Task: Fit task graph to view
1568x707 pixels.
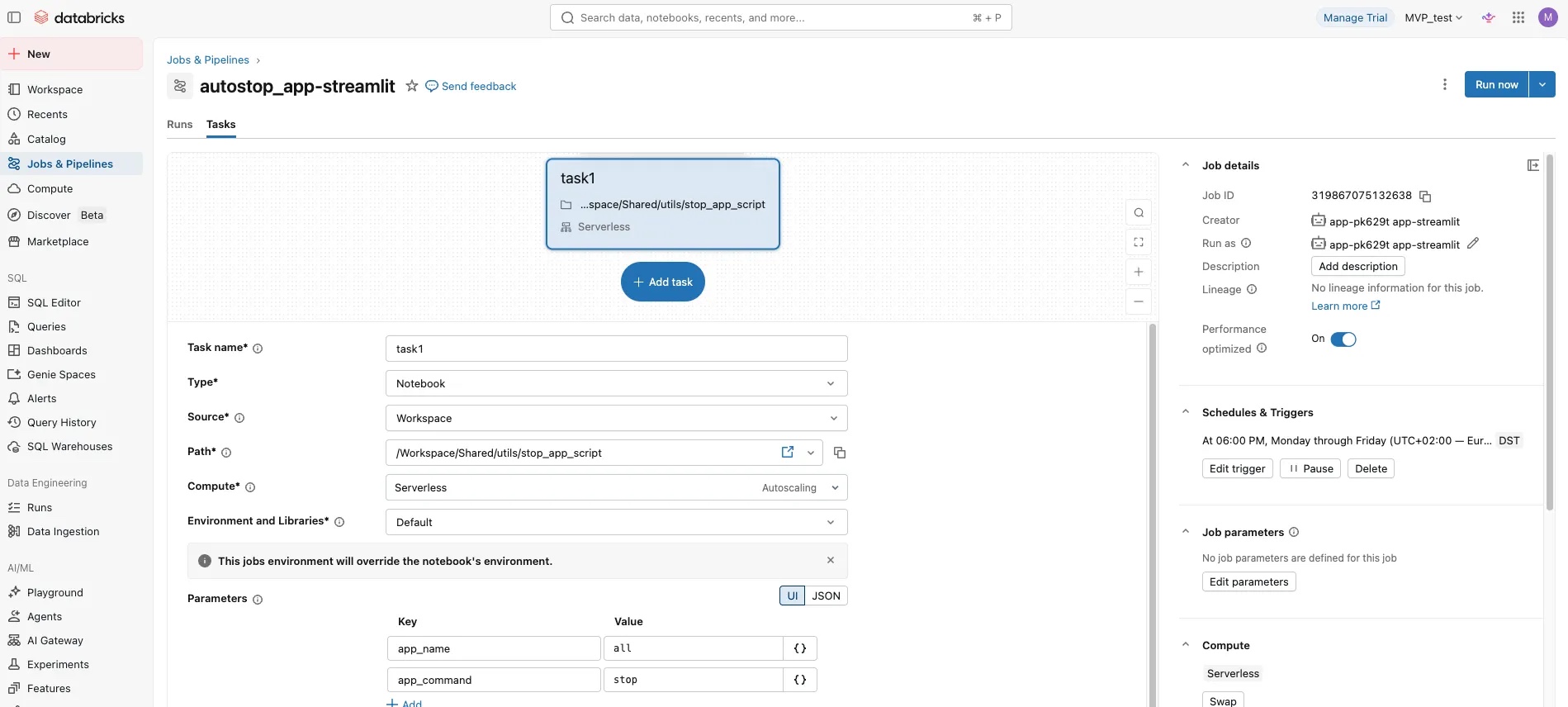Action: (1139, 242)
